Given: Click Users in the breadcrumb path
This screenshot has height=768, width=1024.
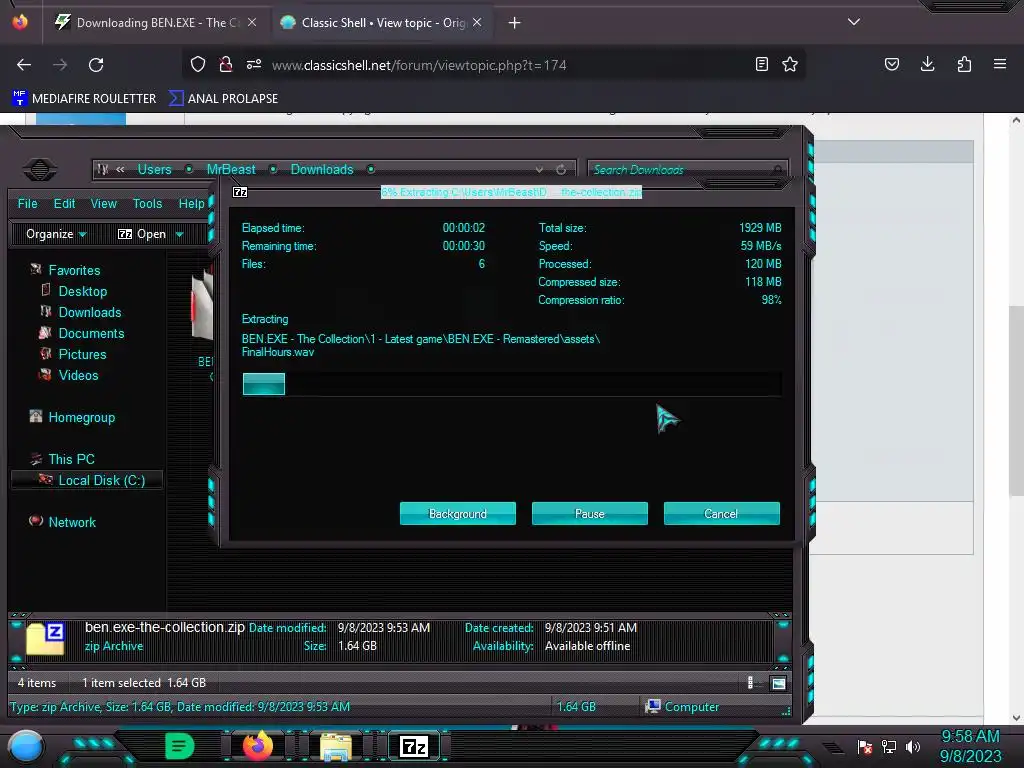Looking at the screenshot, I should [154, 169].
